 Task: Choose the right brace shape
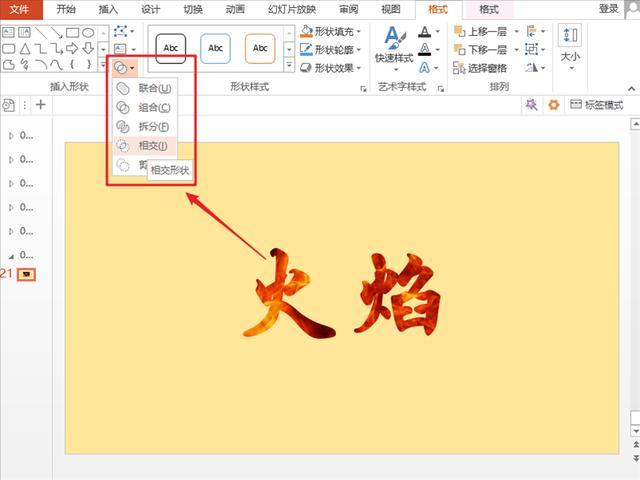[x=89, y=64]
